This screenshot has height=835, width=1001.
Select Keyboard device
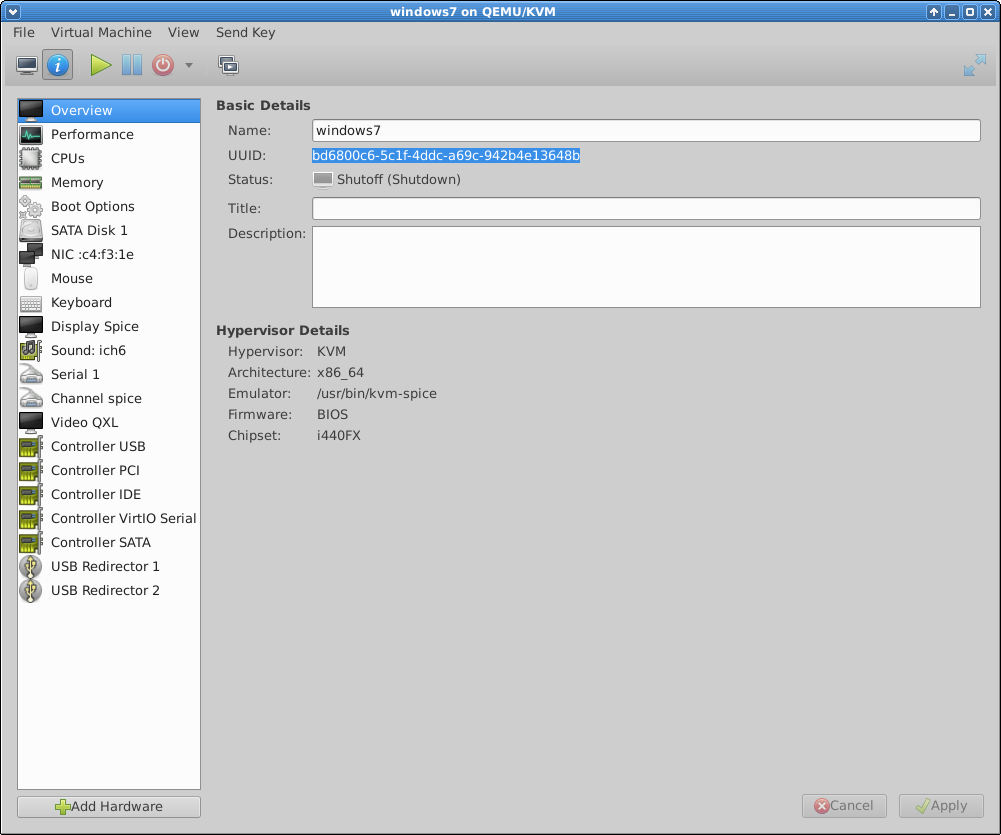(109, 303)
